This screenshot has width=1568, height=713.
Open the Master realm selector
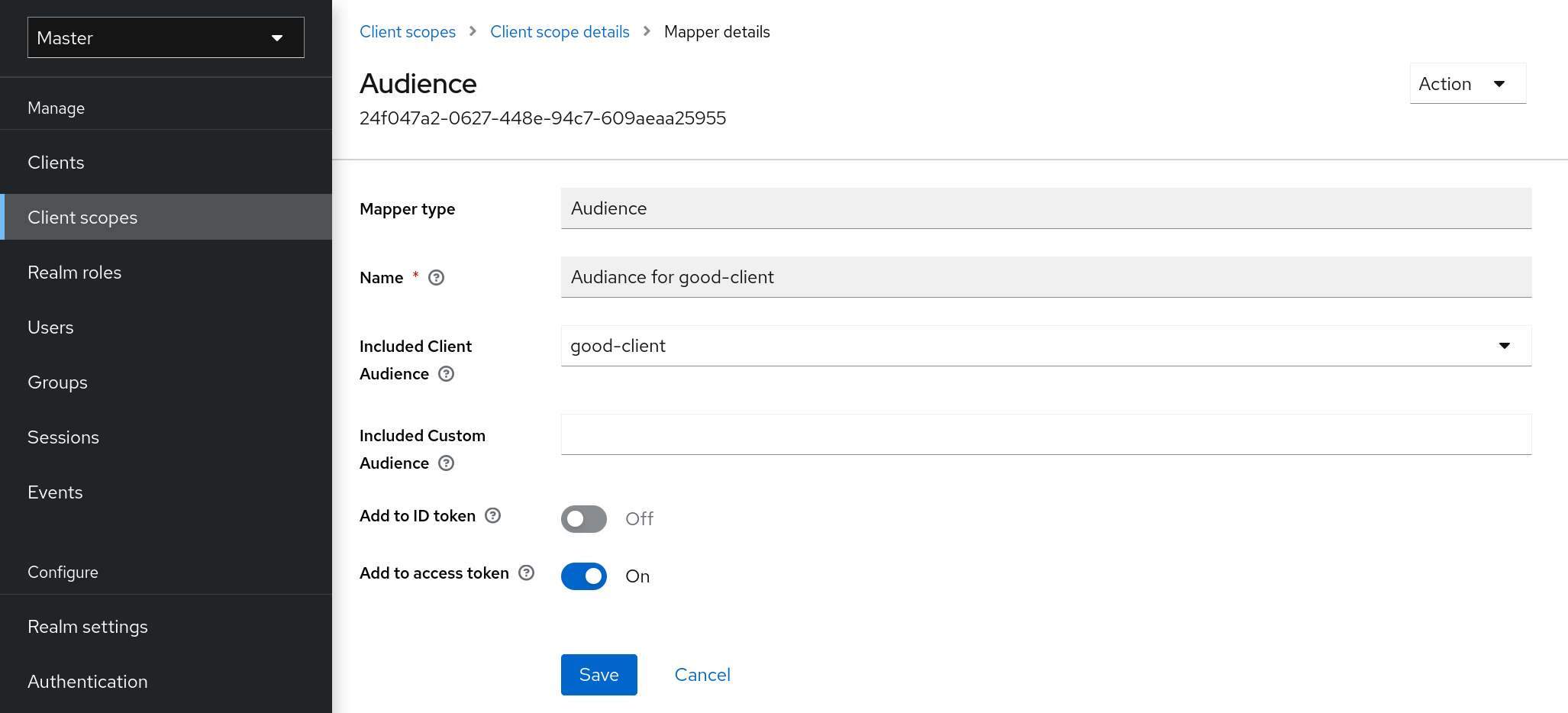165,37
